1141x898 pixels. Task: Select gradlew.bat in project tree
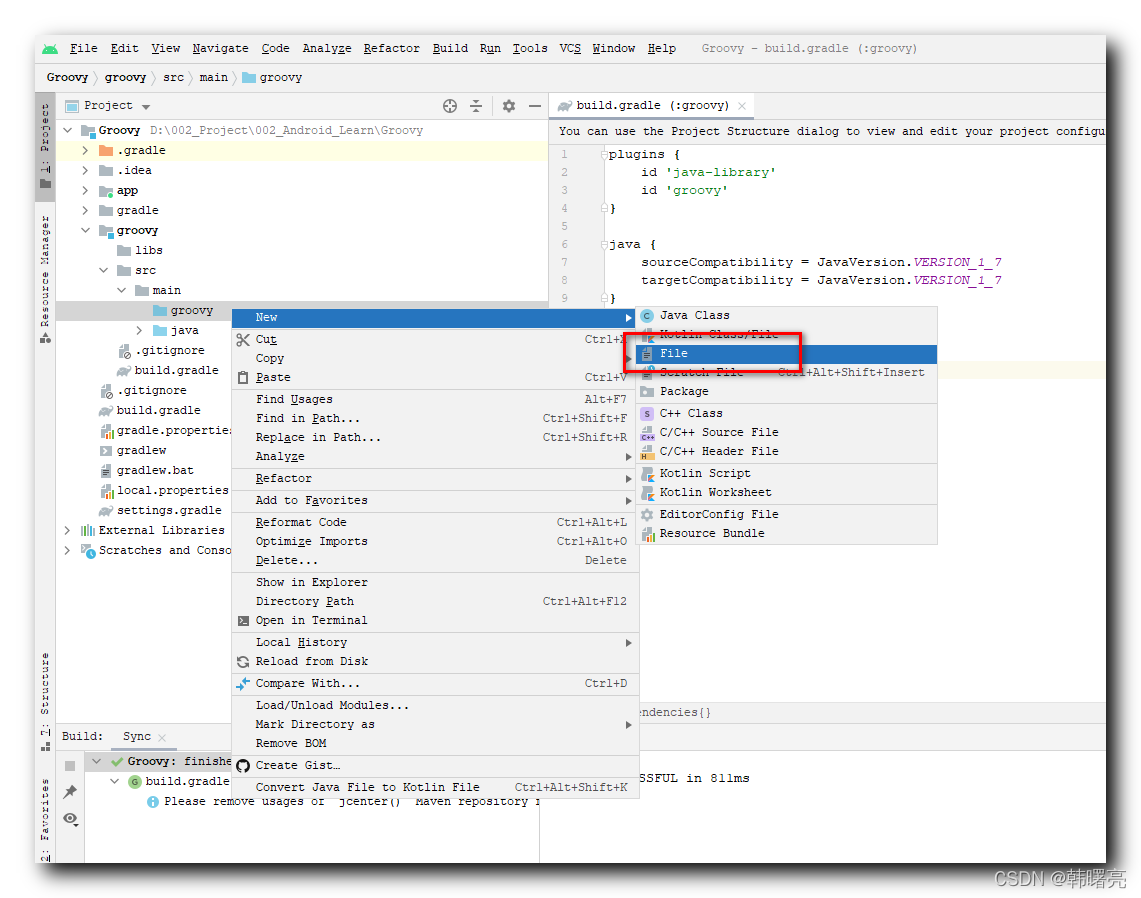[x=155, y=471]
